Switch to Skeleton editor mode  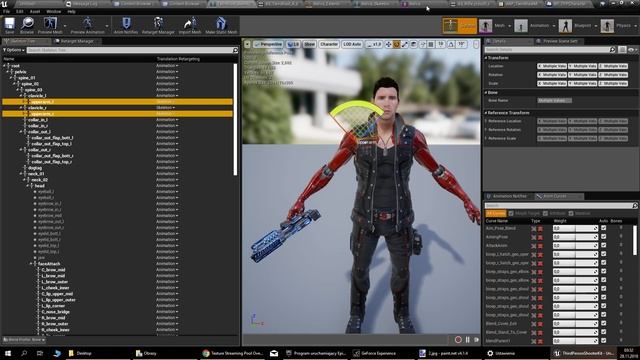pos(460,26)
